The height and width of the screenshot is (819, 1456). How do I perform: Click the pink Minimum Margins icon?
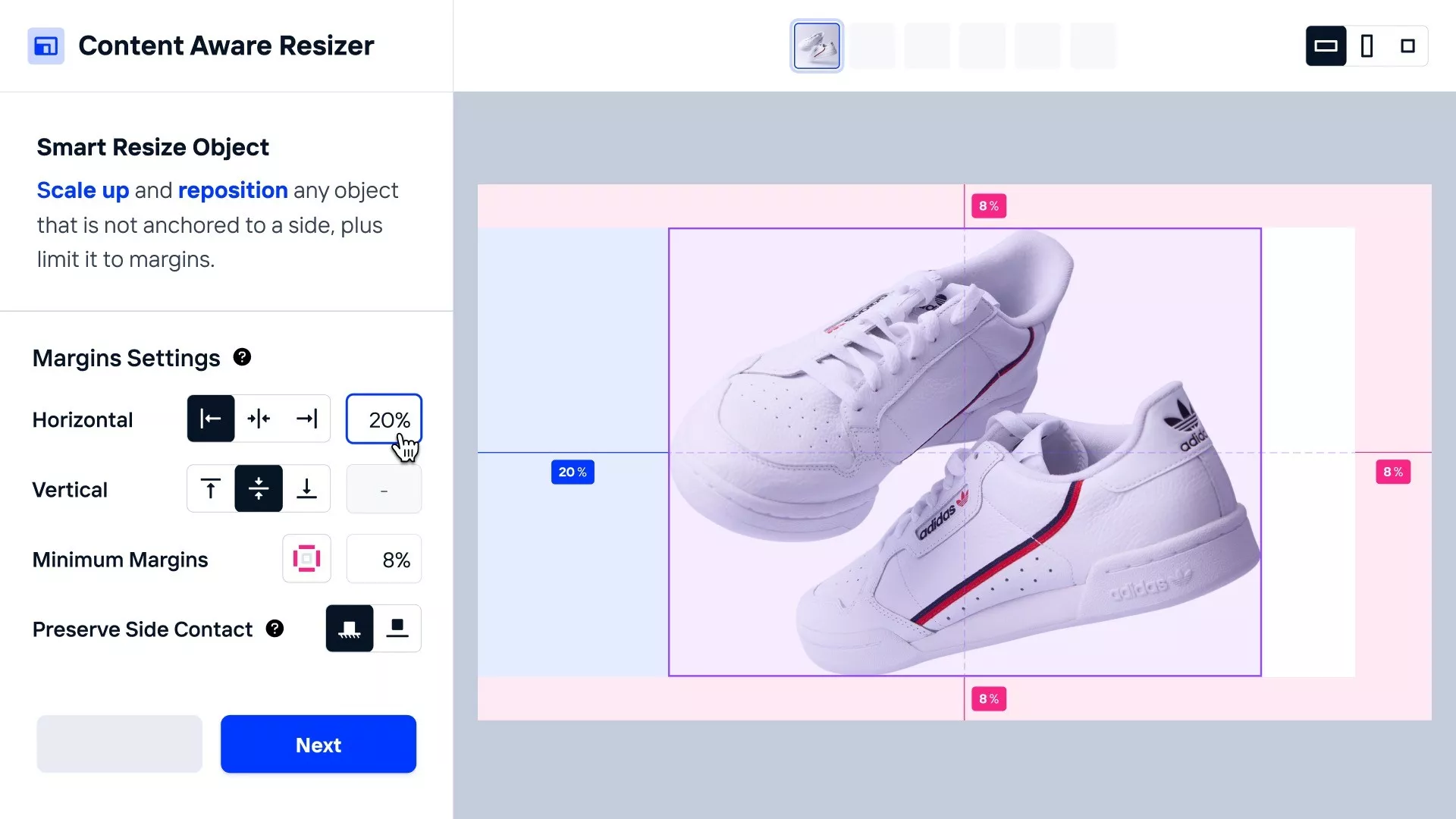[306, 559]
